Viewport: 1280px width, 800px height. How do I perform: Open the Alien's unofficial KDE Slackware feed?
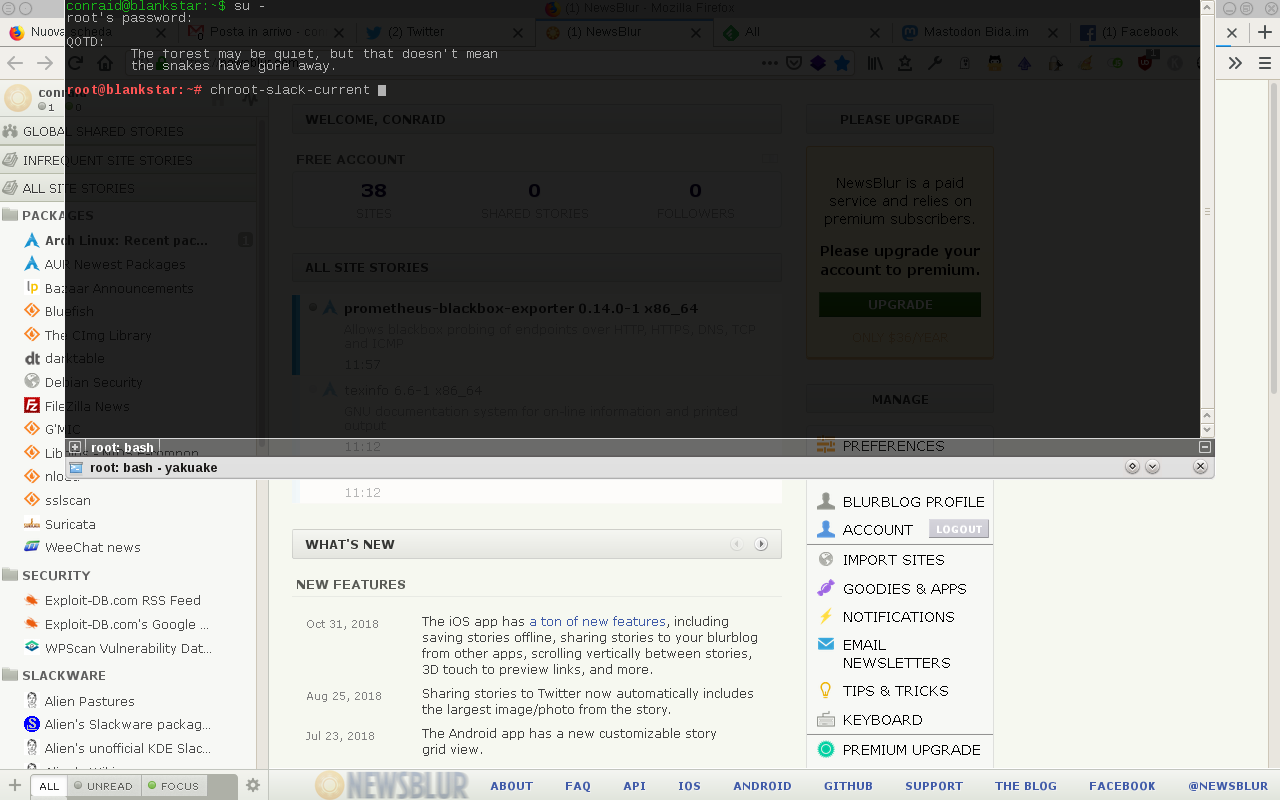pyautogui.click(x=128, y=748)
